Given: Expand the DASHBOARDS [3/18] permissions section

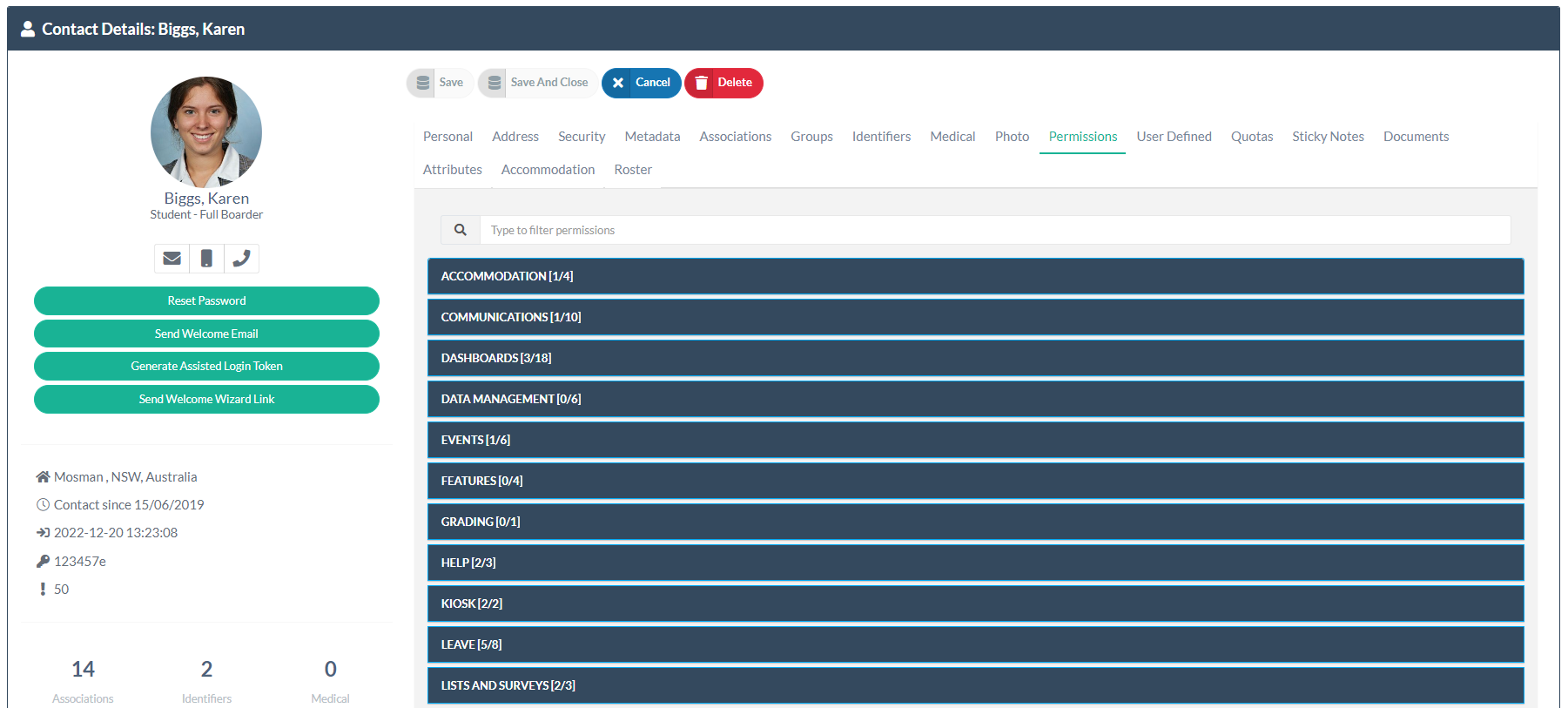Looking at the screenshot, I should pos(976,358).
